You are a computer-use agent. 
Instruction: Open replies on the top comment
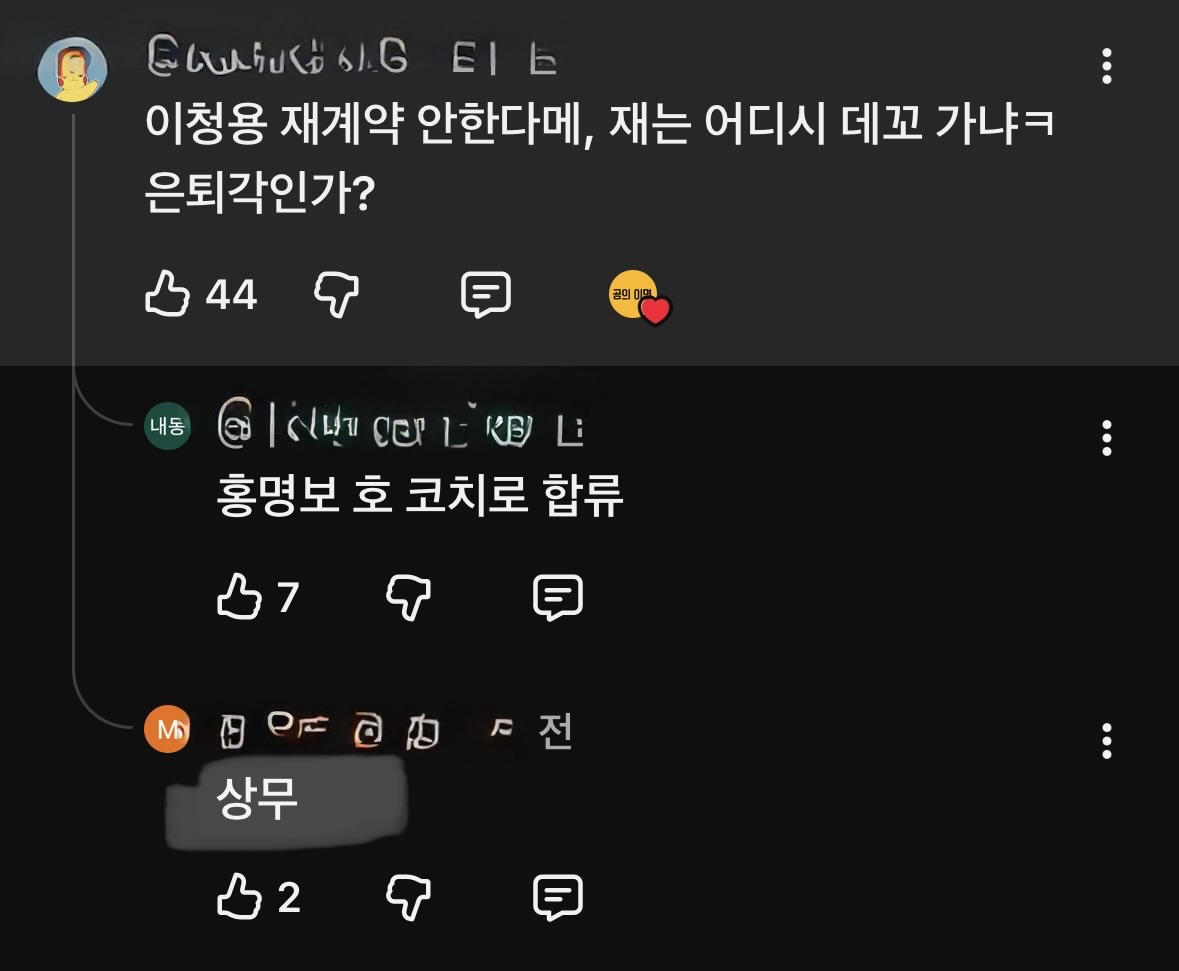[x=485, y=295]
